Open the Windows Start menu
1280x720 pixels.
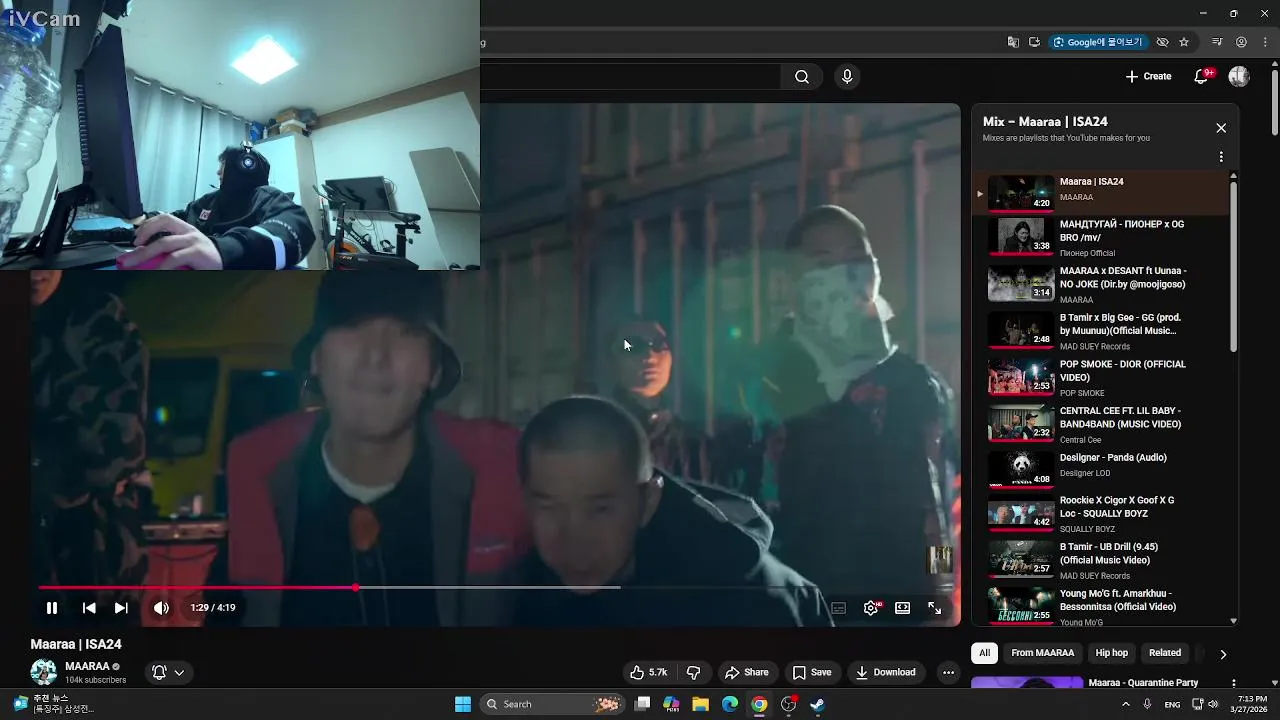pyautogui.click(x=463, y=704)
